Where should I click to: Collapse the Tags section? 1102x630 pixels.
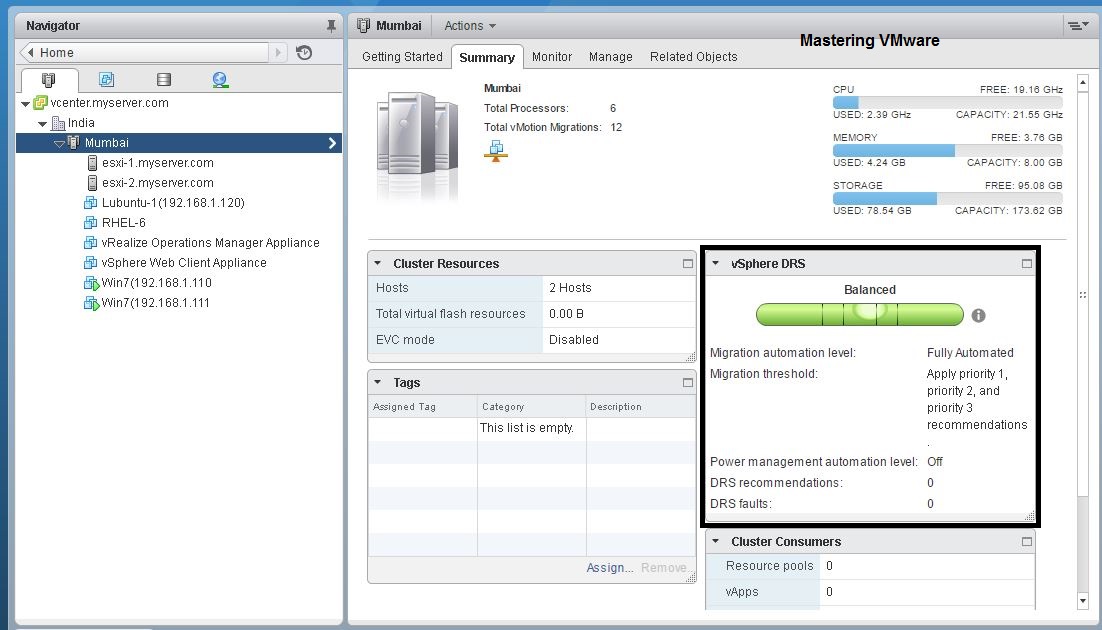[377, 382]
